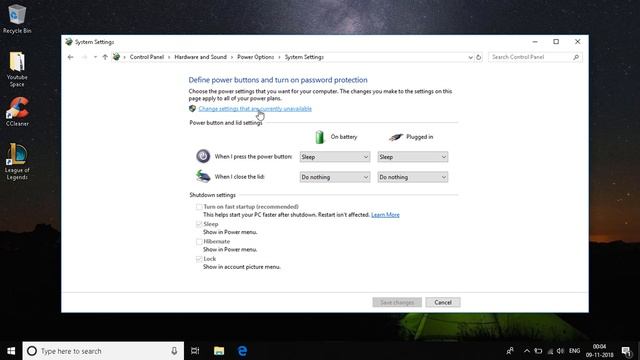Open File Explorer from the taskbar

click(x=219, y=351)
